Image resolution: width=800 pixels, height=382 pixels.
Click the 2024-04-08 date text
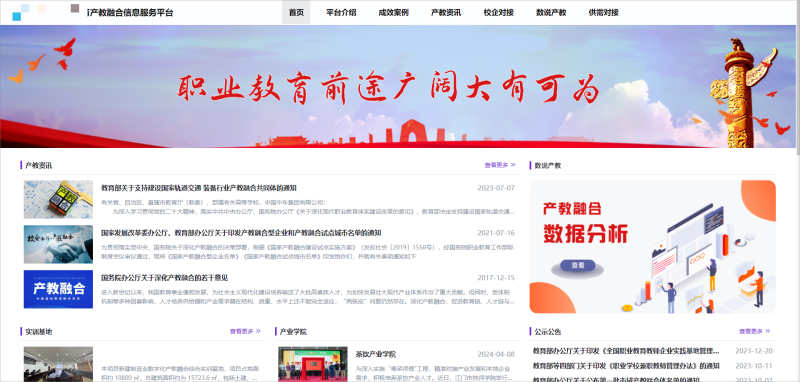496,354
